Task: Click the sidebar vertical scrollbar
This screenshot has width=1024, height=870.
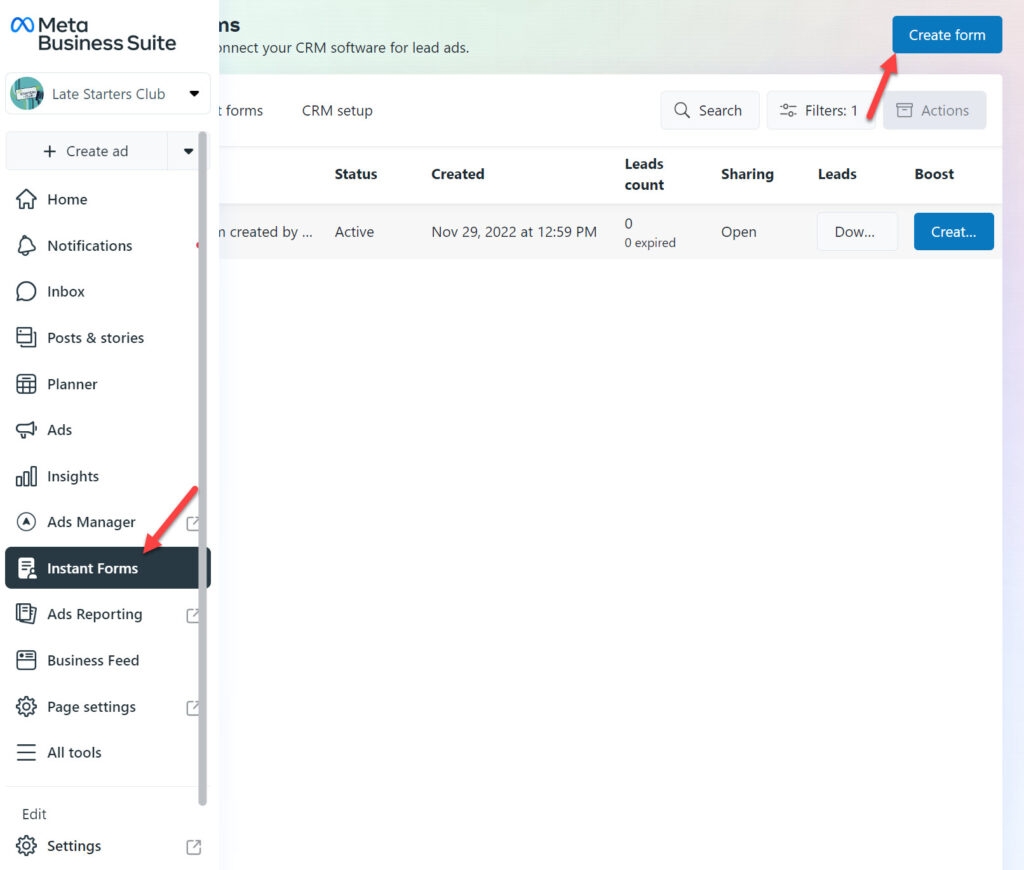Action: pos(202,468)
